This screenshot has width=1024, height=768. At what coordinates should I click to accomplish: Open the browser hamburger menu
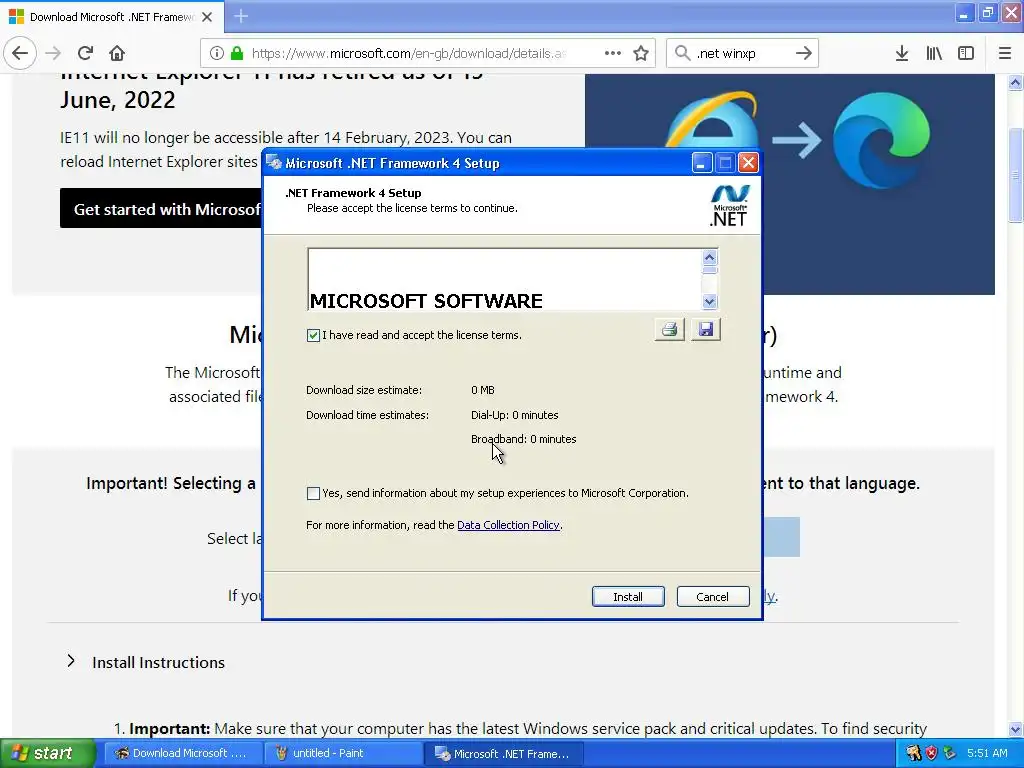1005,54
